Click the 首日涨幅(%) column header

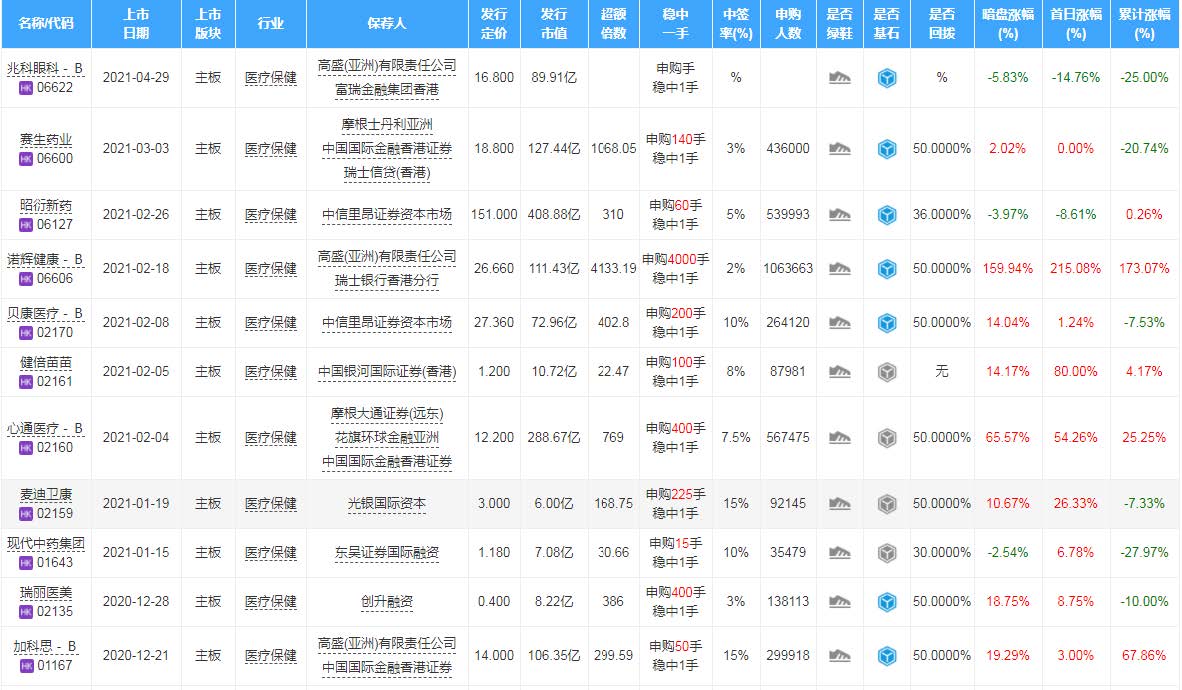[x=1074, y=24]
